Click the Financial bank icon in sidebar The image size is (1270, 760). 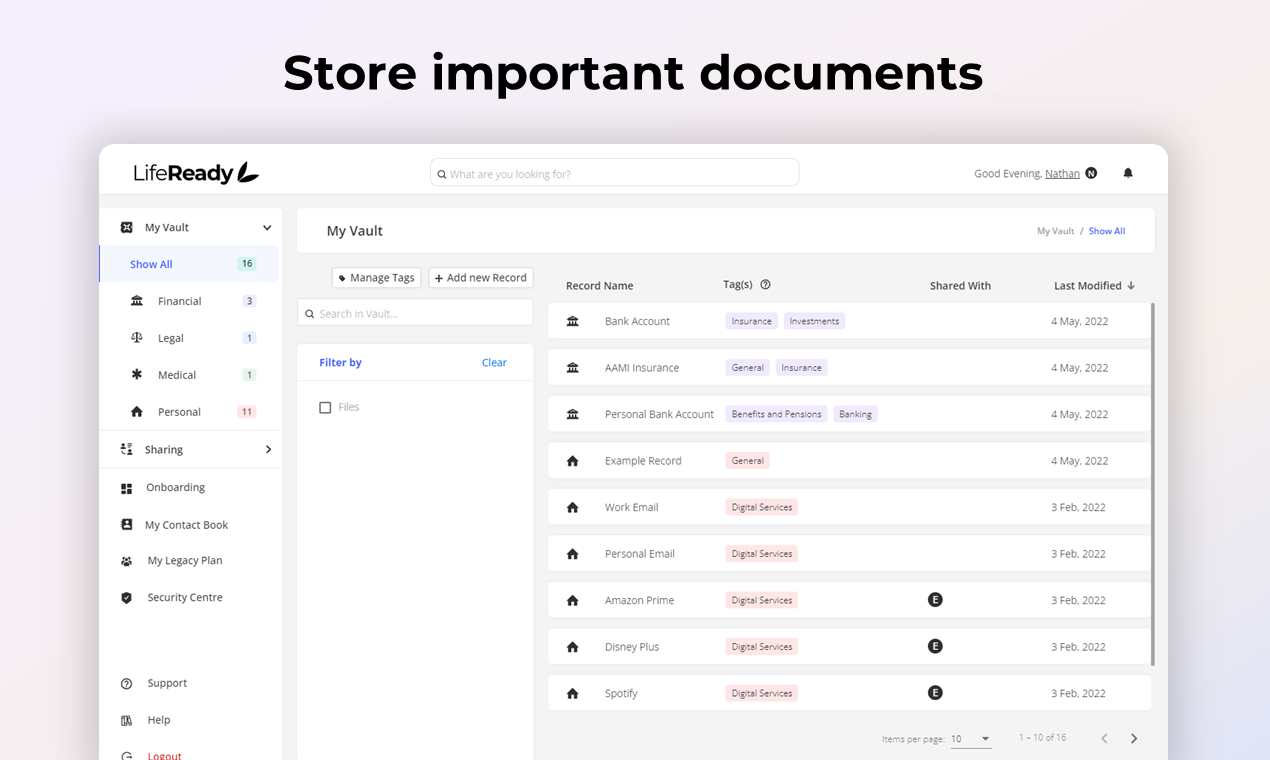click(x=137, y=301)
